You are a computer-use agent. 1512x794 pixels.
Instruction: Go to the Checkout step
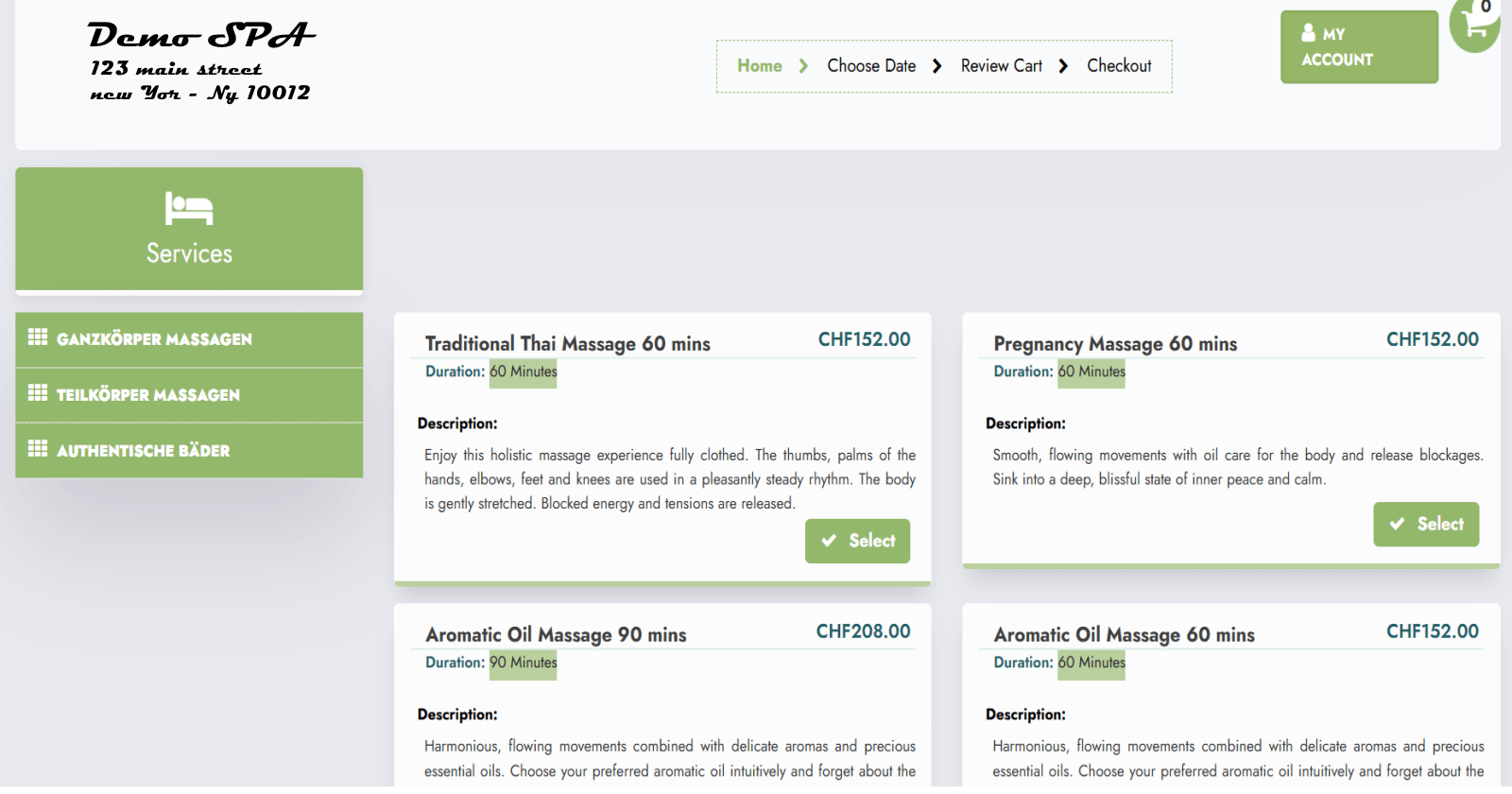1119,66
